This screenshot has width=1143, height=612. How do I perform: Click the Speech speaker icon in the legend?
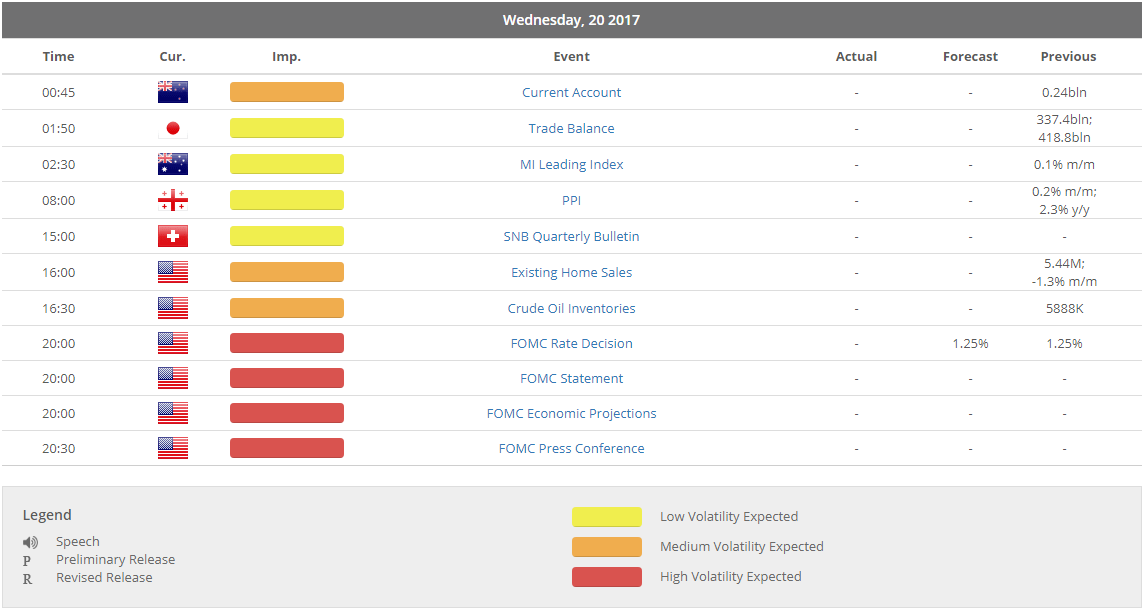tap(30, 542)
